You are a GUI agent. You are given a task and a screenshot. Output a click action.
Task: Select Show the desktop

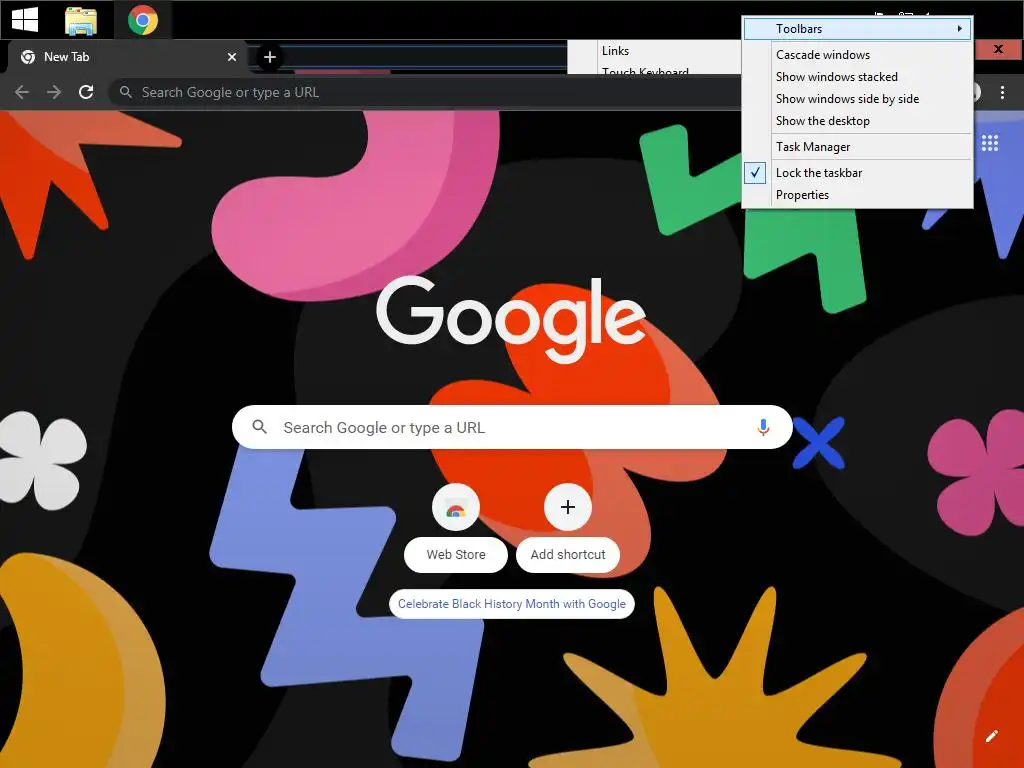tap(857, 121)
